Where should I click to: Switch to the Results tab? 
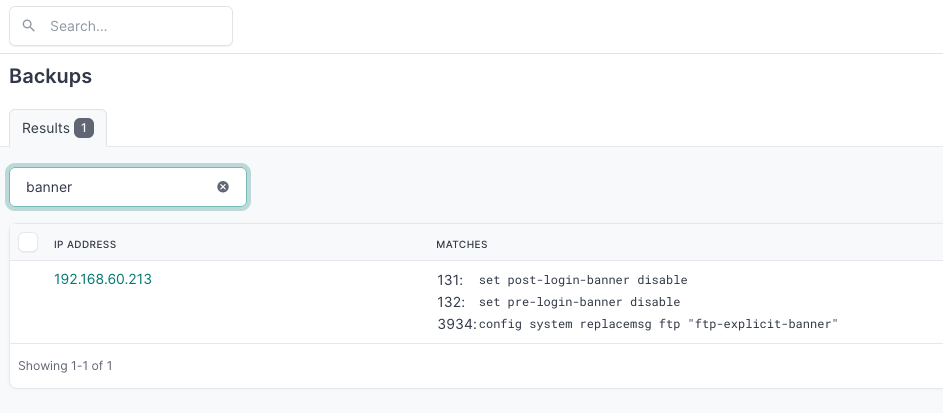(x=57, y=128)
